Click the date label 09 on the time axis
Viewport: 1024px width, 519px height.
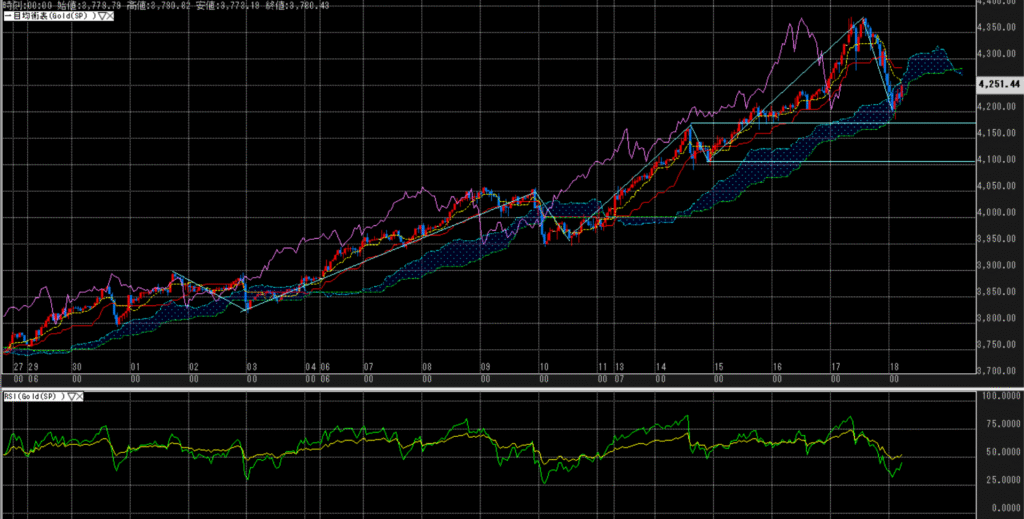point(484,368)
